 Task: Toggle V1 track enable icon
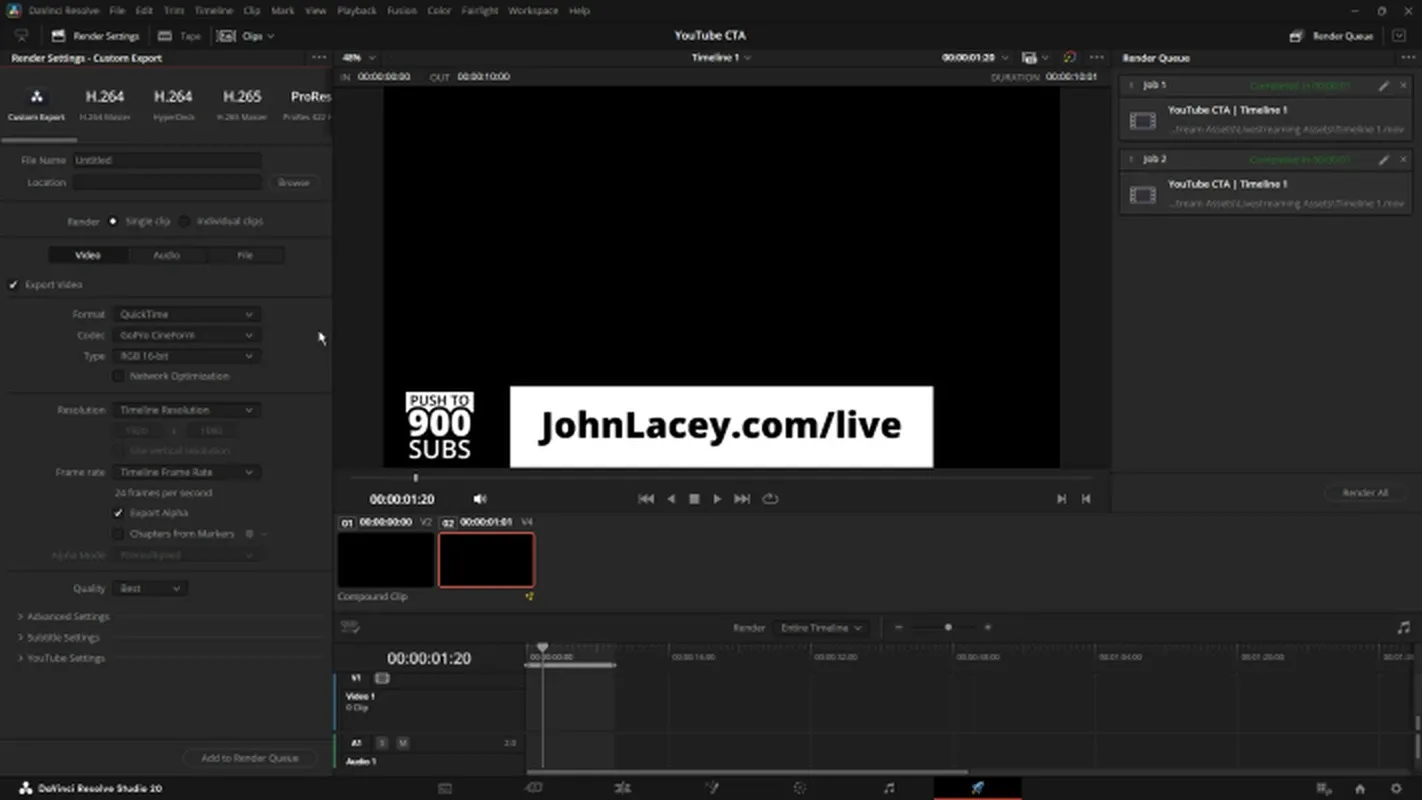coord(381,678)
